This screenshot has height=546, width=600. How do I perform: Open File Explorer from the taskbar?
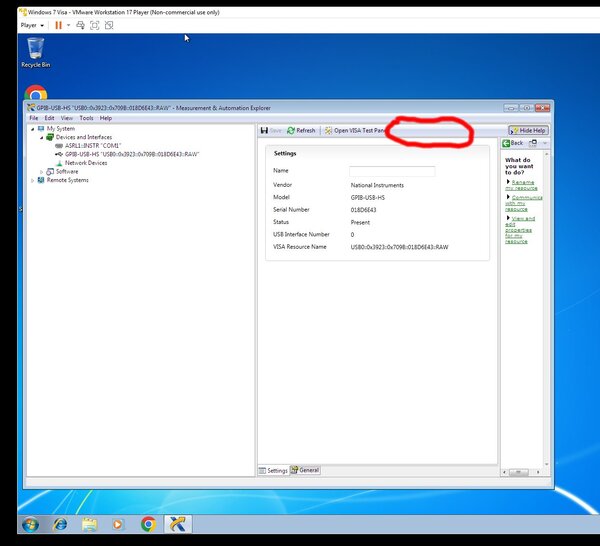point(90,524)
